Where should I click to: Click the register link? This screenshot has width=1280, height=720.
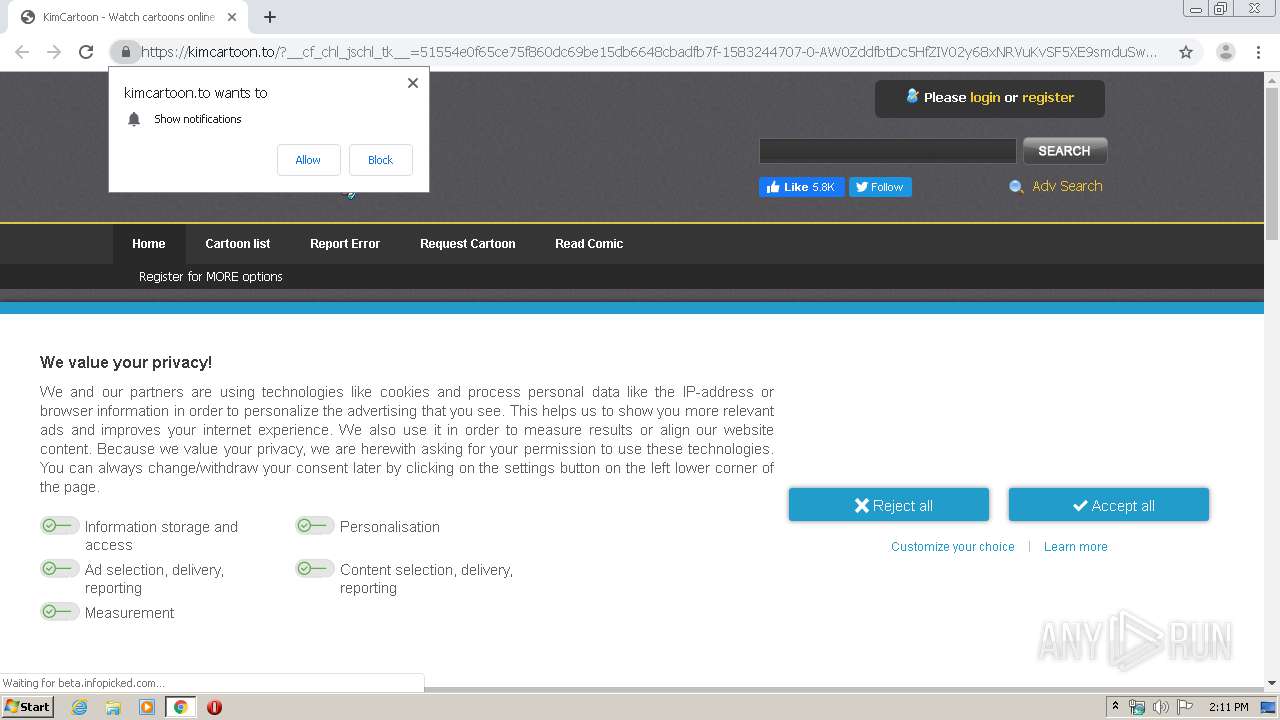tap(1048, 98)
